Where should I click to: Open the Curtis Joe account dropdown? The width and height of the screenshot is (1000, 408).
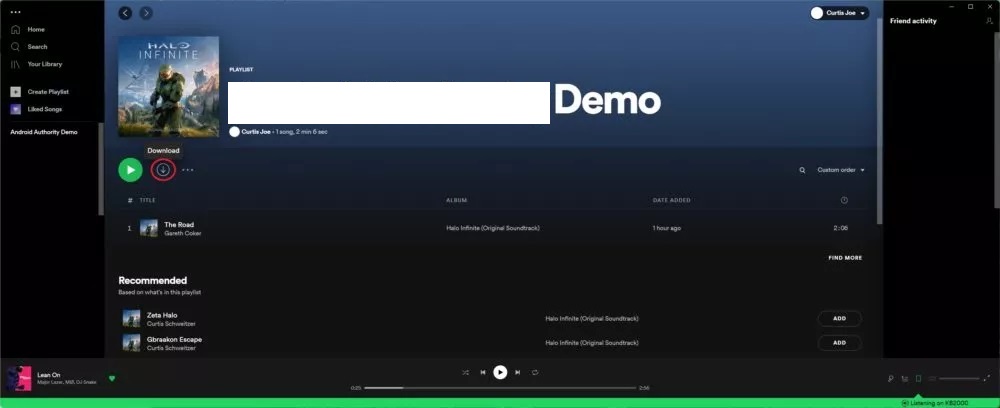[839, 13]
